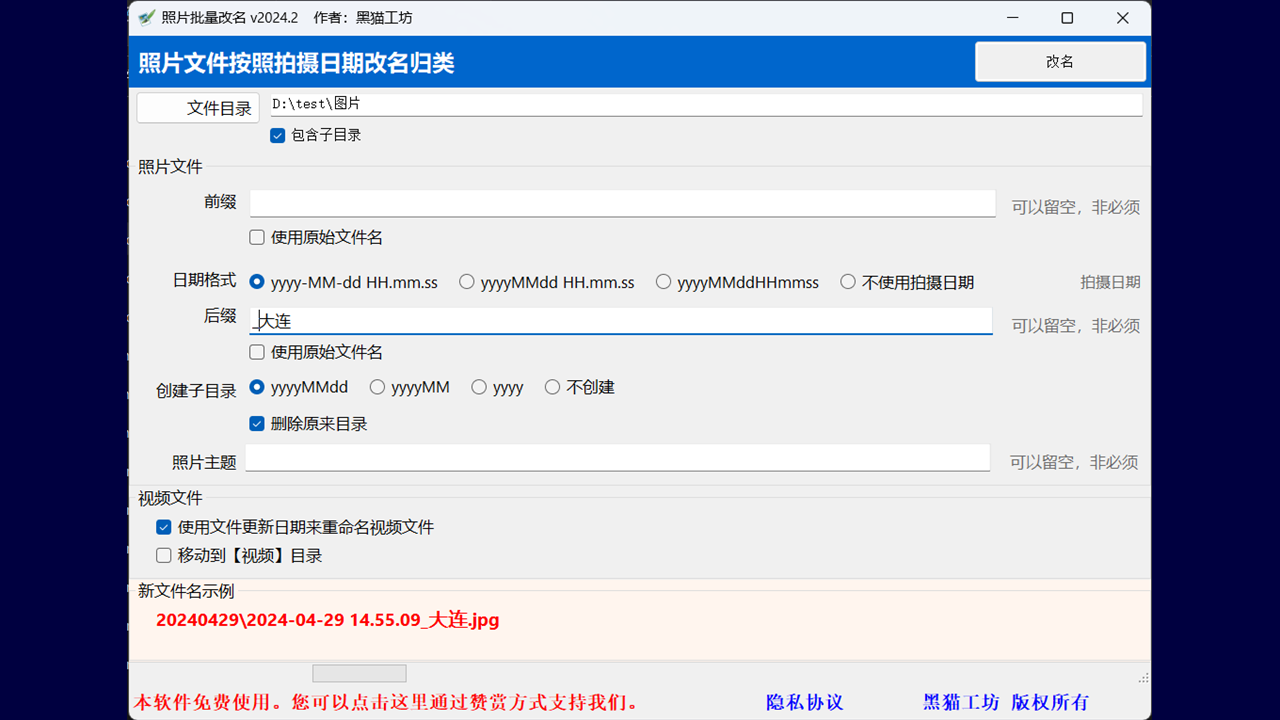Click the app leaf icon in title bar
This screenshot has height=720, width=1280.
click(x=146, y=17)
